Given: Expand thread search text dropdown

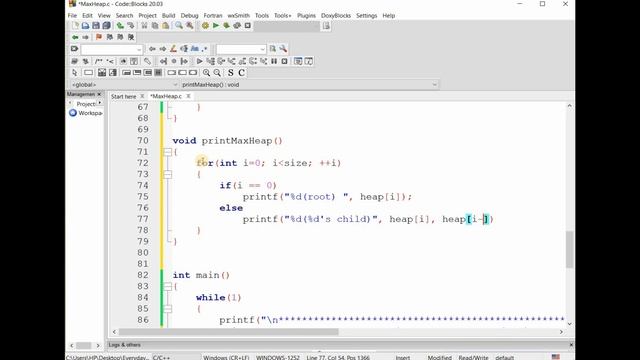Looking at the screenshot, I should [262, 49].
